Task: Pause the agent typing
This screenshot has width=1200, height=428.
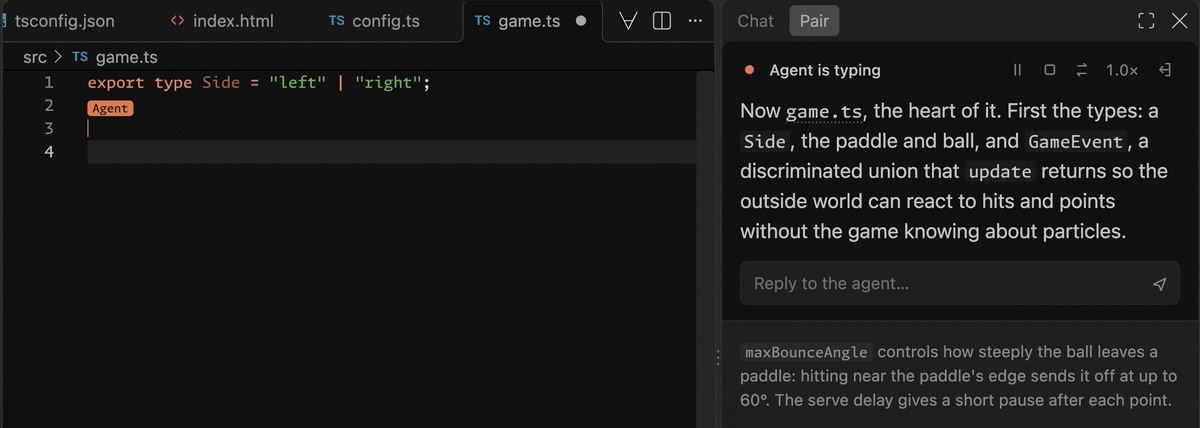Action: point(1018,70)
